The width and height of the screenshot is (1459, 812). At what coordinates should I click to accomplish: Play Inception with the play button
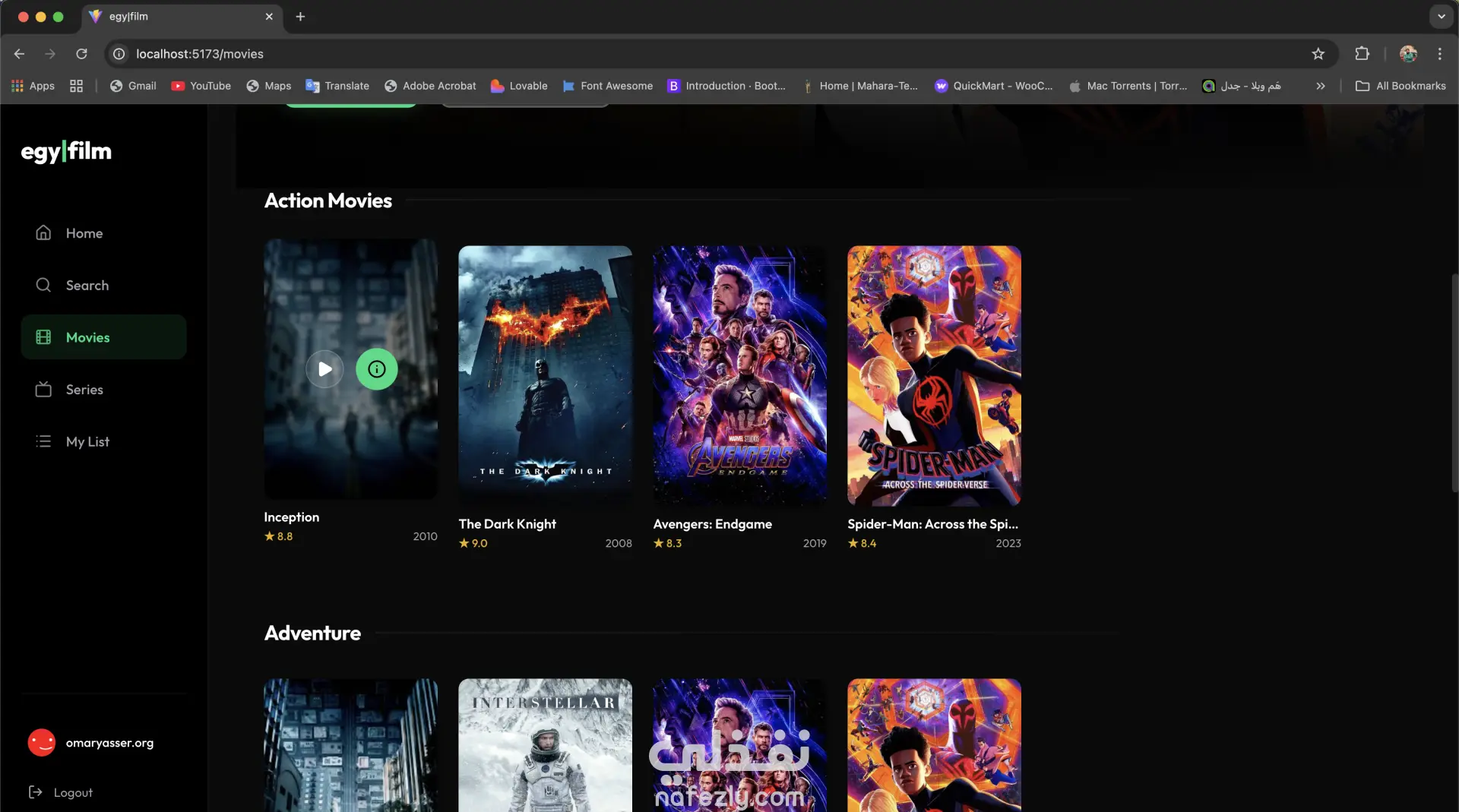324,369
